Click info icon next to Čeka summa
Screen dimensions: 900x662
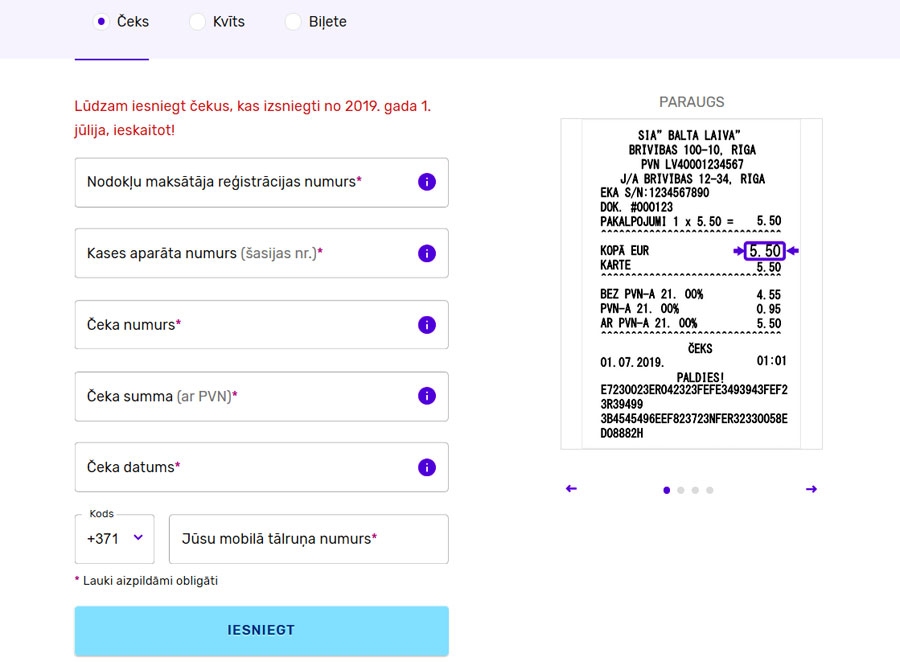click(x=427, y=396)
